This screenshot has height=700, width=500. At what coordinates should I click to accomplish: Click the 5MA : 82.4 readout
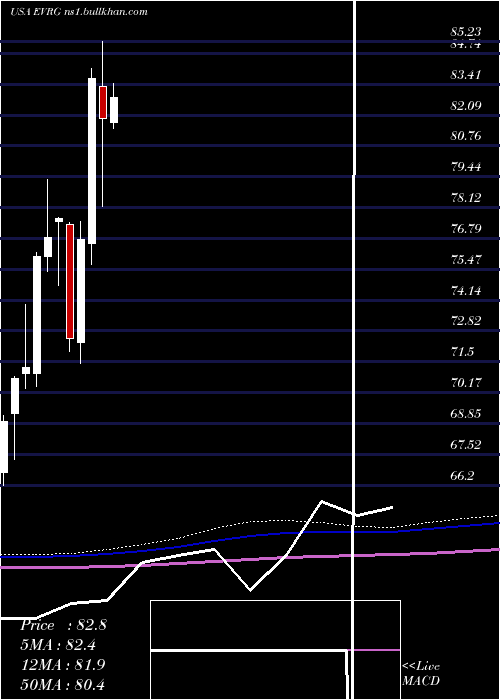(58, 645)
